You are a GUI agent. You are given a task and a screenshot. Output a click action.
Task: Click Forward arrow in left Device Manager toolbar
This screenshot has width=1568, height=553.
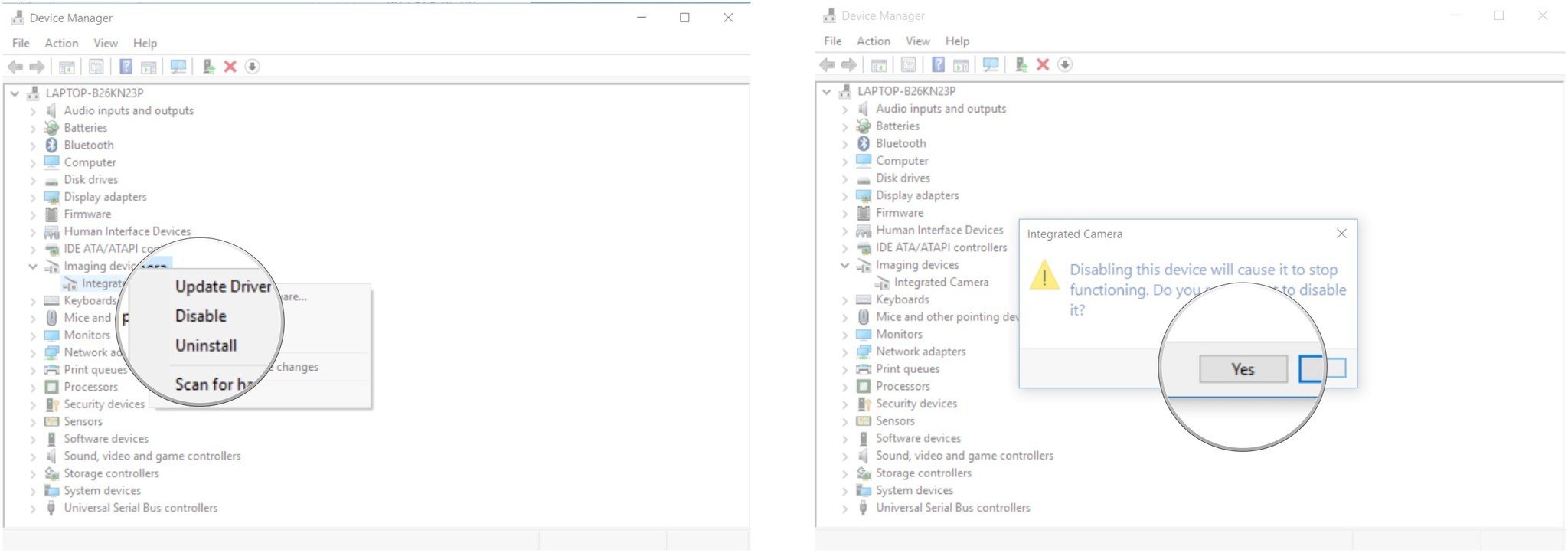click(x=37, y=67)
